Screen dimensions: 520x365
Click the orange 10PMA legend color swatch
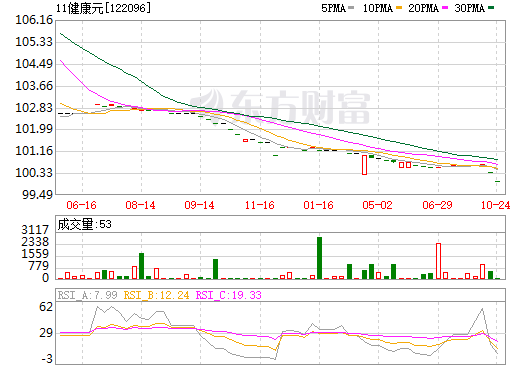[x=399, y=8]
